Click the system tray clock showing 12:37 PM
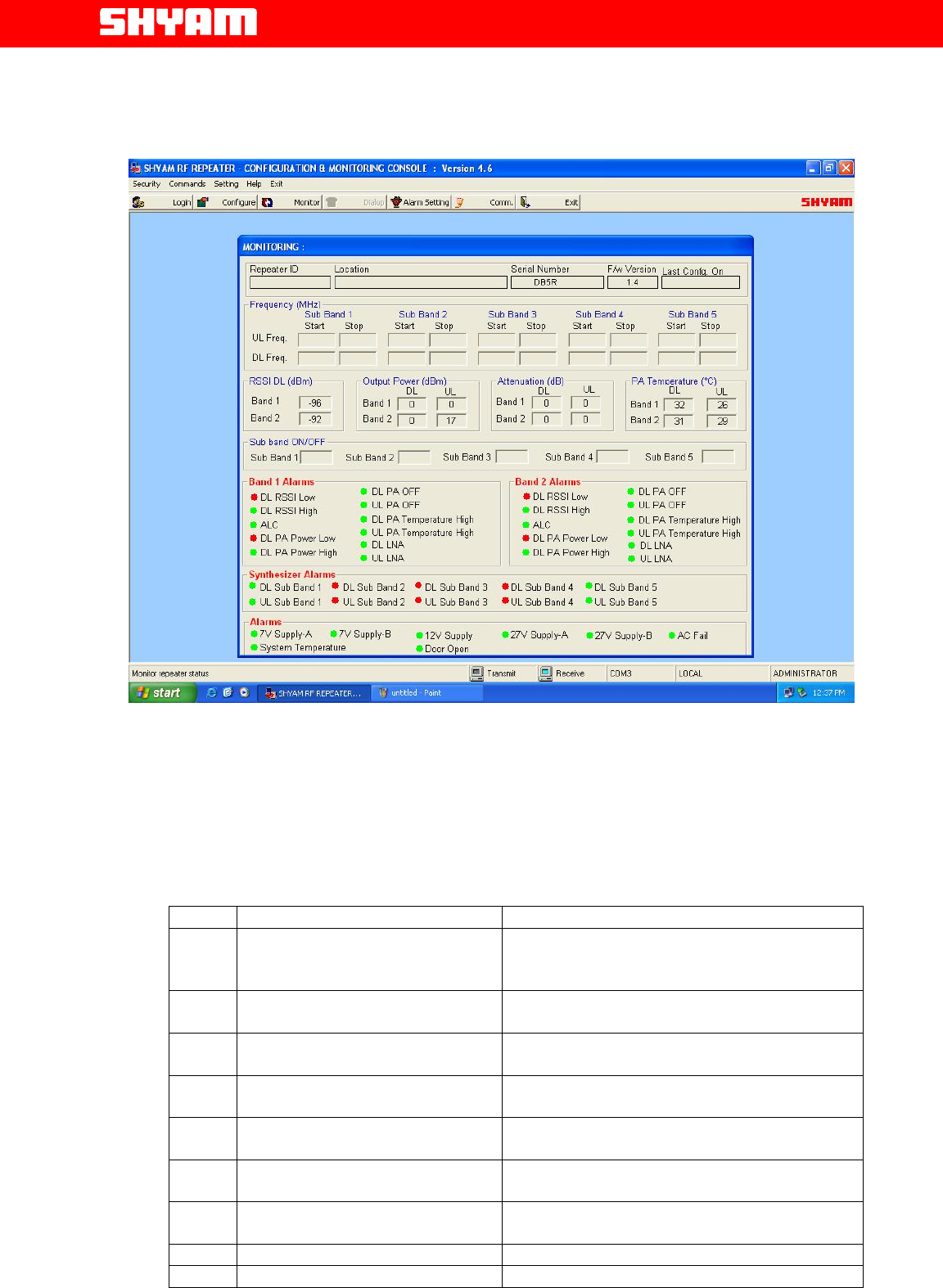943x1288 pixels. [x=829, y=693]
